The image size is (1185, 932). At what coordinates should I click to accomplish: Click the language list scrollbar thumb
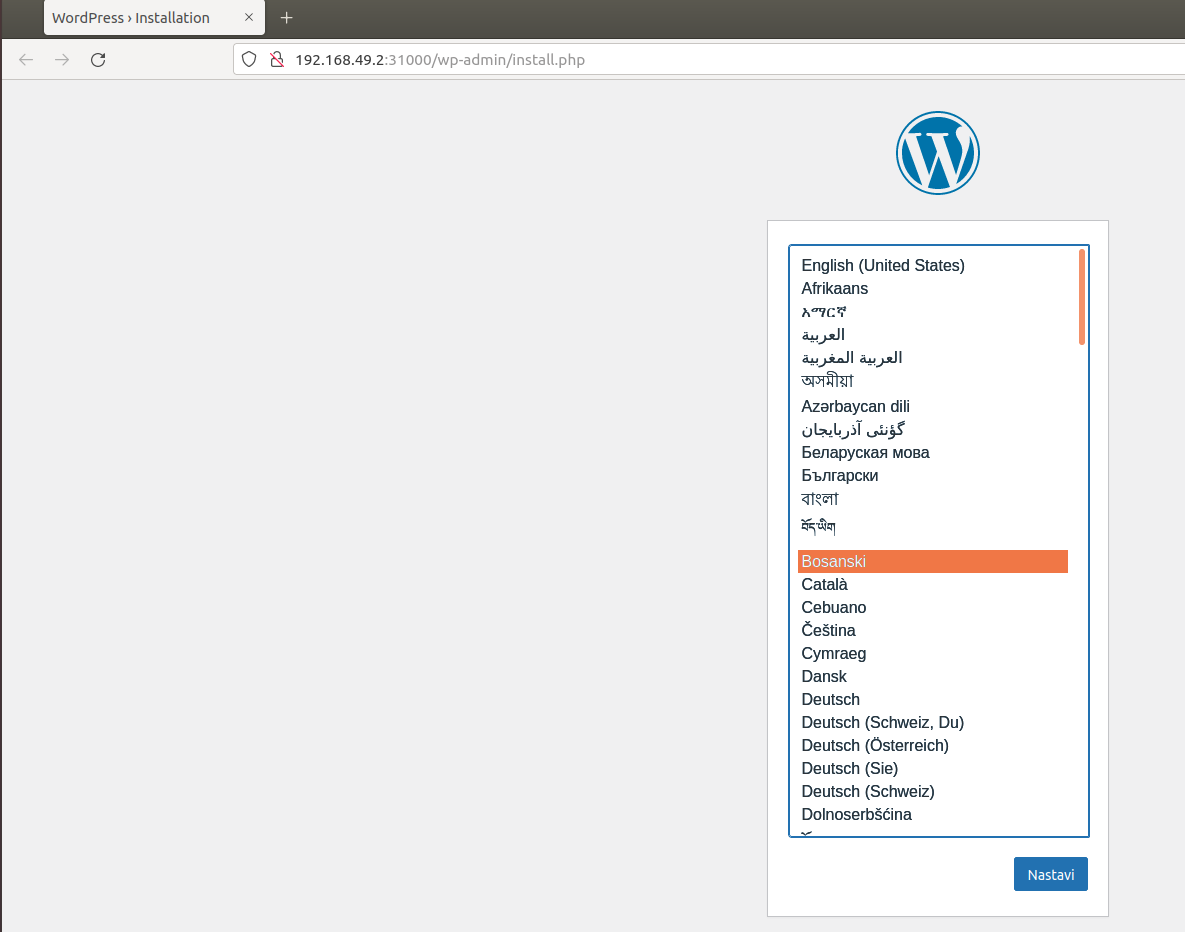point(1082,296)
